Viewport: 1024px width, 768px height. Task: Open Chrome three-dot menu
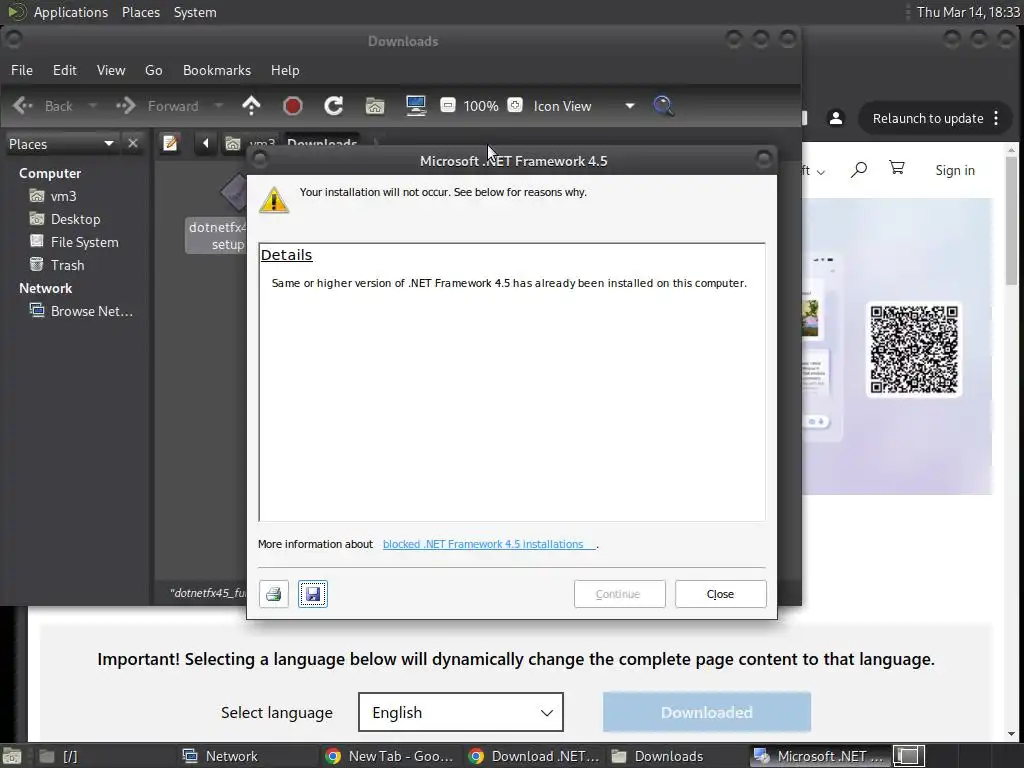tap(996, 118)
